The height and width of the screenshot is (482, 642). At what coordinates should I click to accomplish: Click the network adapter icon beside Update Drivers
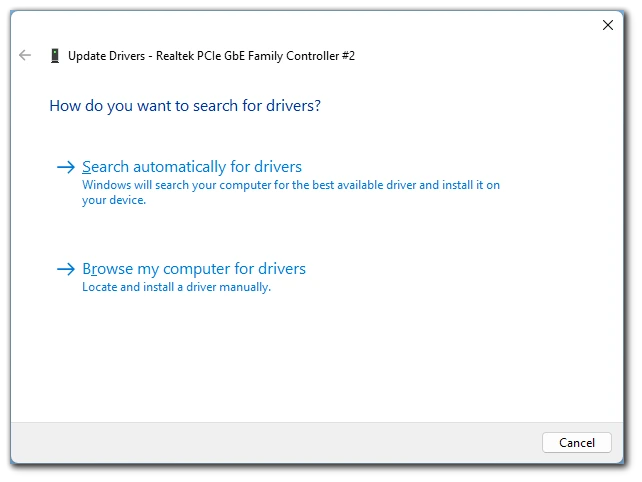54,56
